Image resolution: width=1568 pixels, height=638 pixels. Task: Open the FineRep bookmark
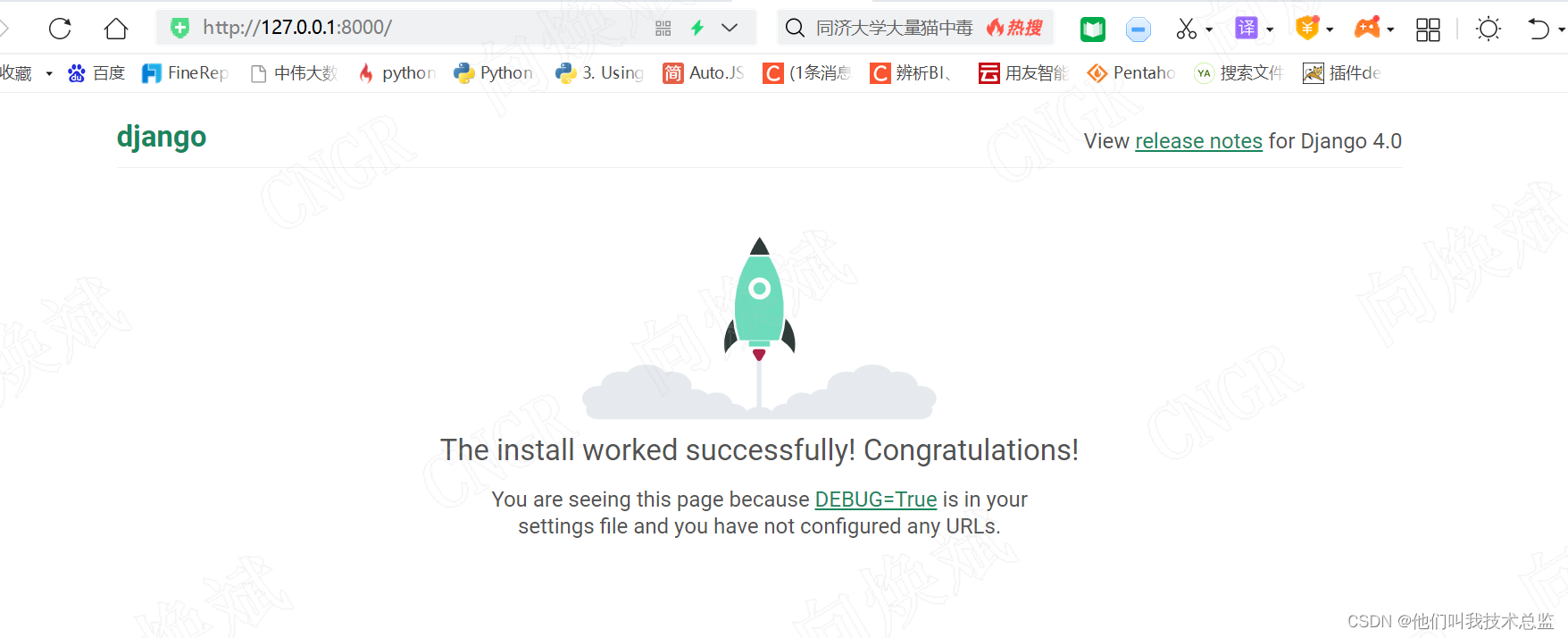(x=185, y=73)
